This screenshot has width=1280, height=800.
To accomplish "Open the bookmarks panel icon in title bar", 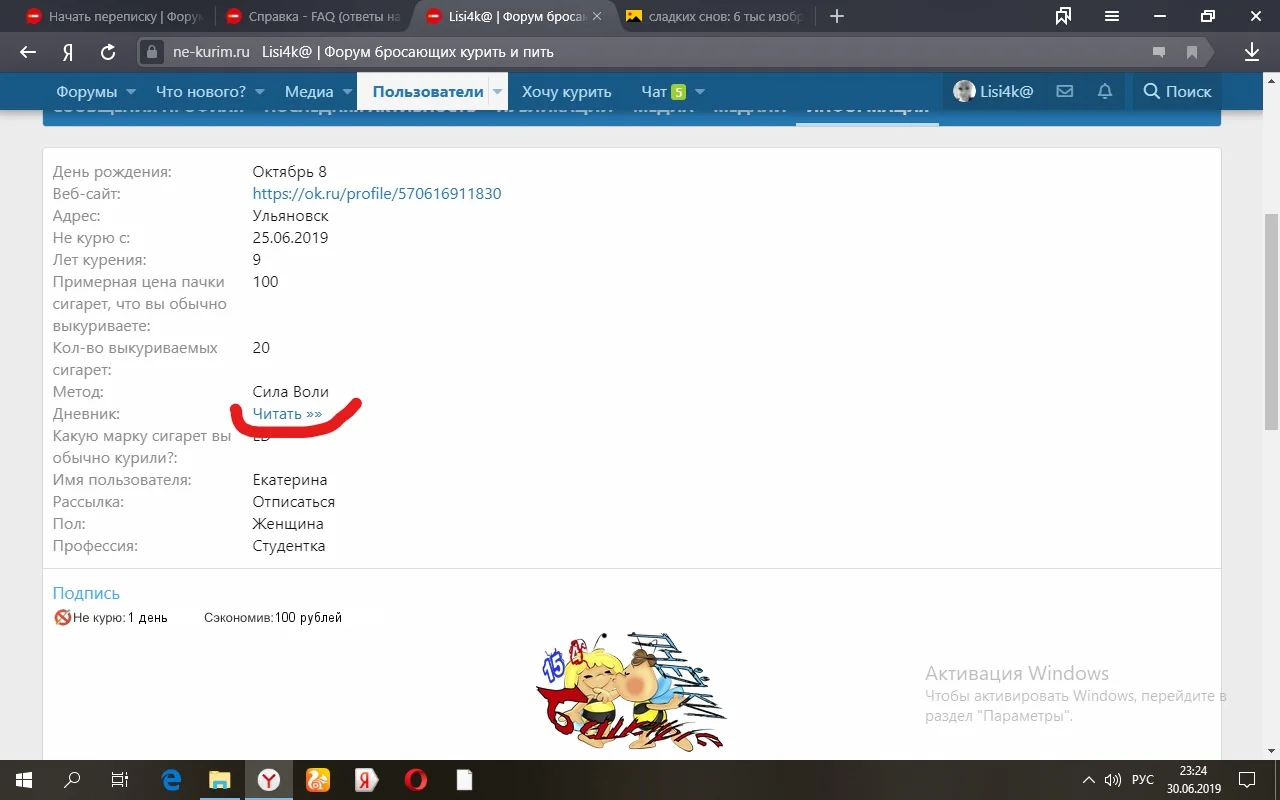I will click(1063, 16).
